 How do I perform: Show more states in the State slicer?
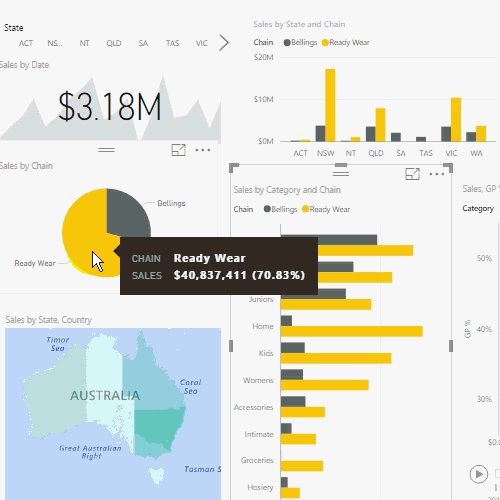224,43
